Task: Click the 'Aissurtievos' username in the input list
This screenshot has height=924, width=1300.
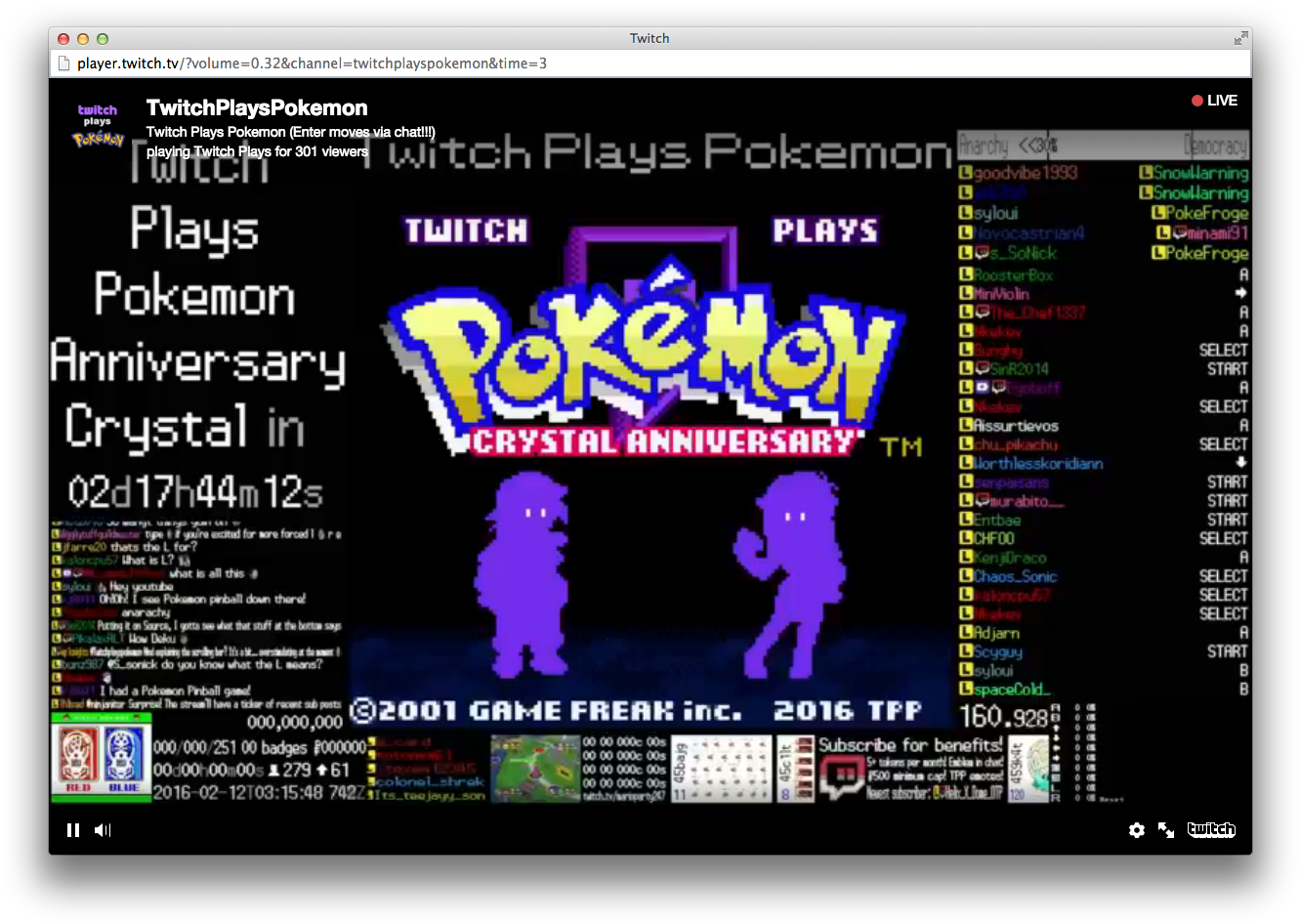Action: pyautogui.click(x=1016, y=426)
